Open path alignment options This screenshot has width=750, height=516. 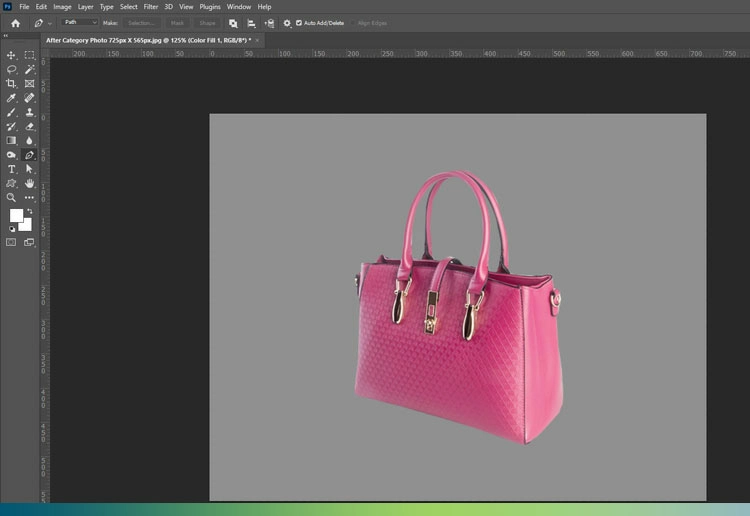pos(251,23)
